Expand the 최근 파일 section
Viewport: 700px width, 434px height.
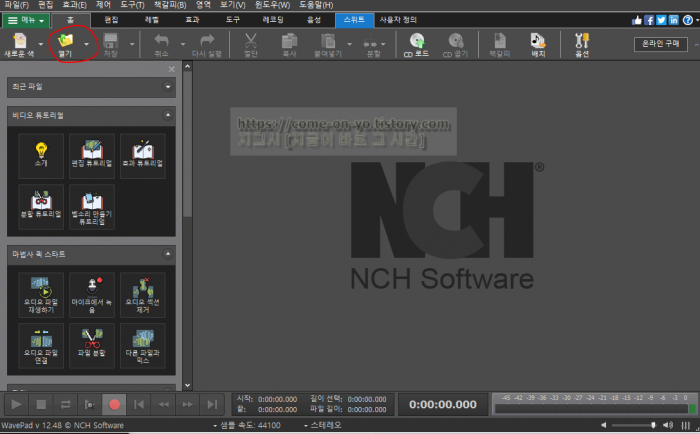point(168,87)
